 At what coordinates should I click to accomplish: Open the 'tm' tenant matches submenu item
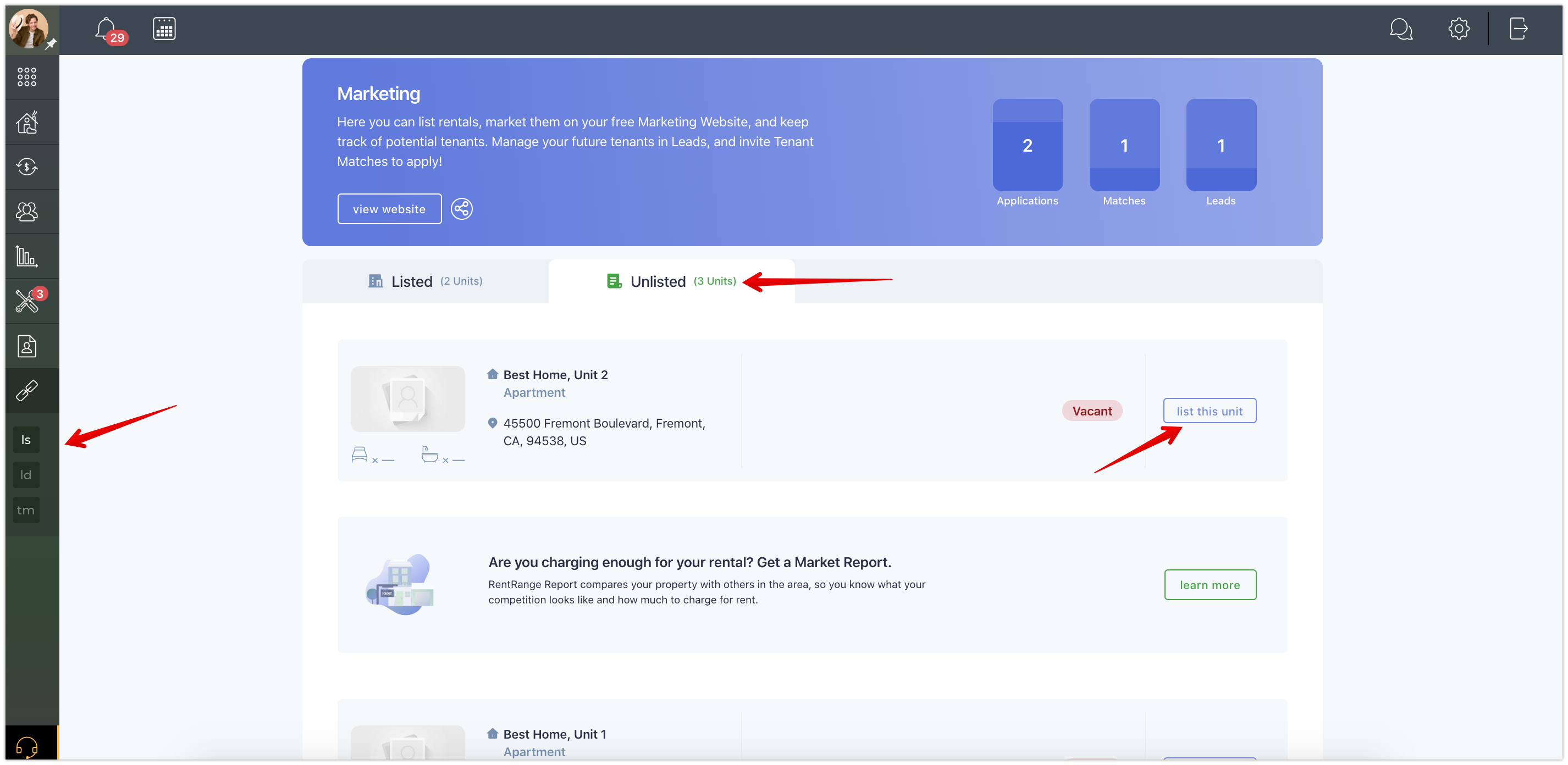click(26, 510)
